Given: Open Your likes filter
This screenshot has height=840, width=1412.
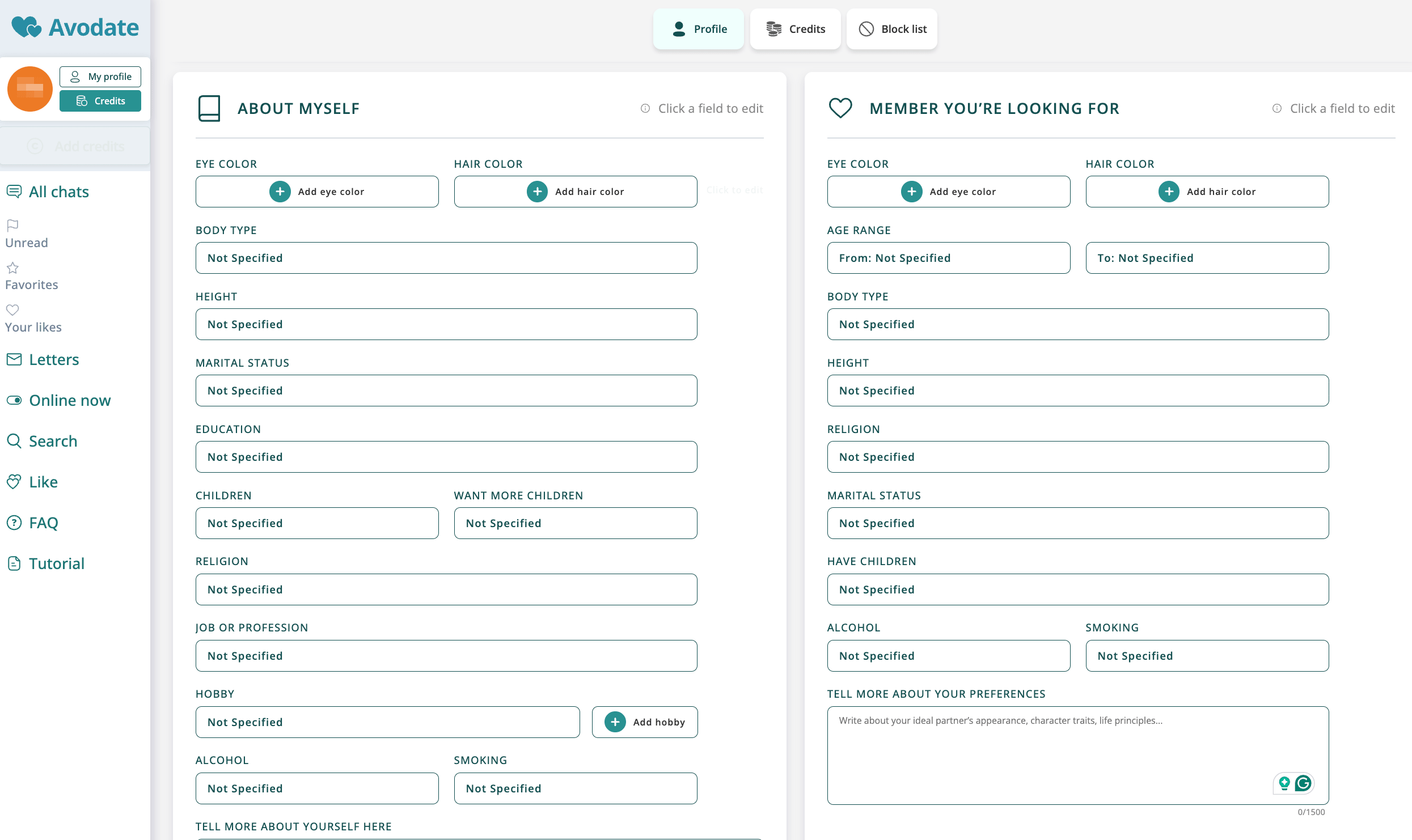Looking at the screenshot, I should coord(33,327).
